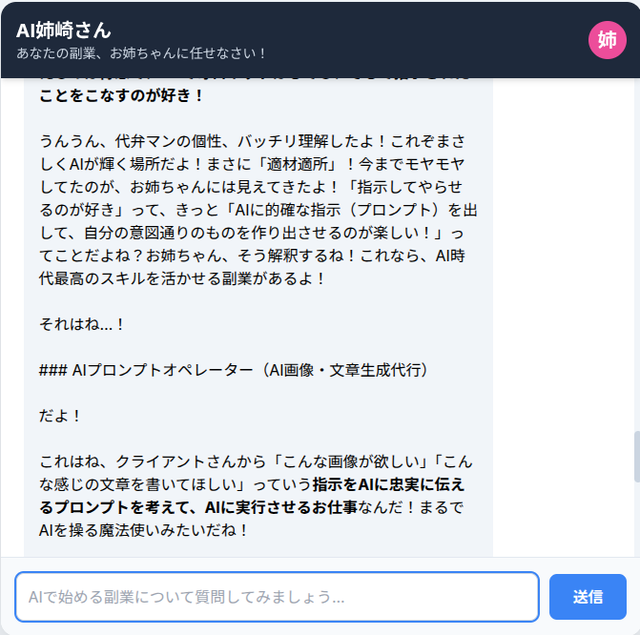640x635 pixels.
Task: Click the short だよ！ line
Action: point(60,416)
